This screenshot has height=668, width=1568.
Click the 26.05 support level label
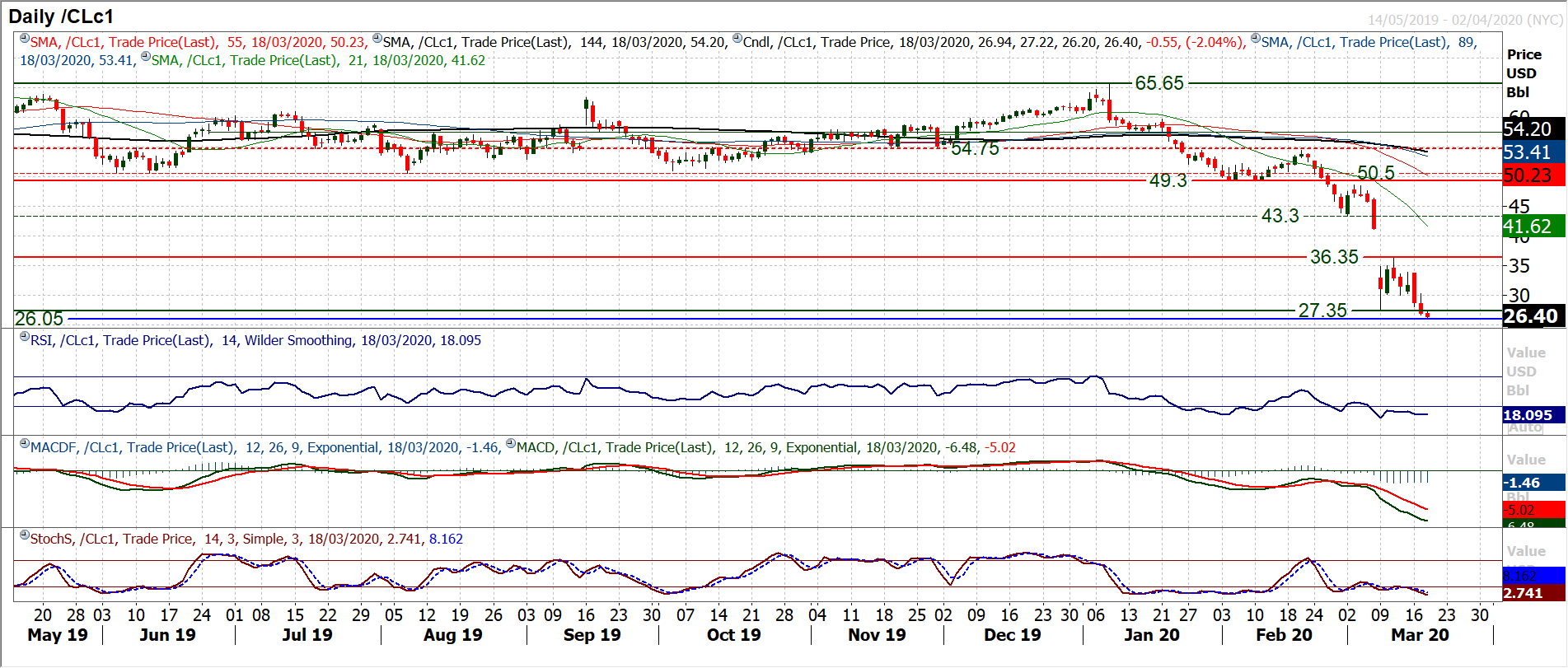pos(39,319)
